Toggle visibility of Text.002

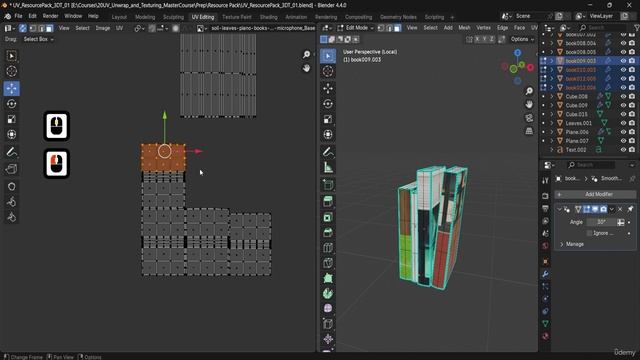pos(623,150)
